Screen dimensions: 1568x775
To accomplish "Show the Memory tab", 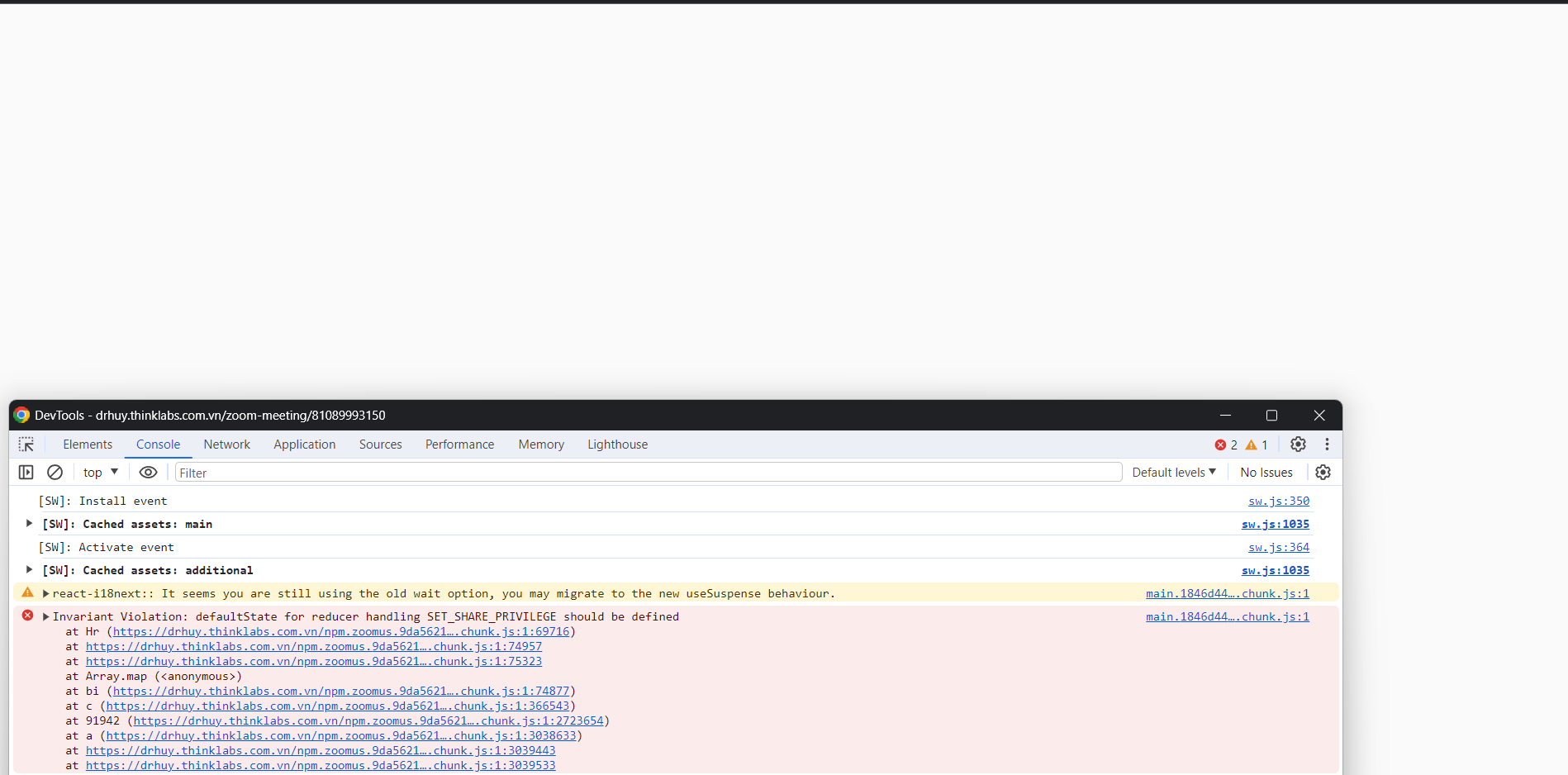I will (x=541, y=445).
